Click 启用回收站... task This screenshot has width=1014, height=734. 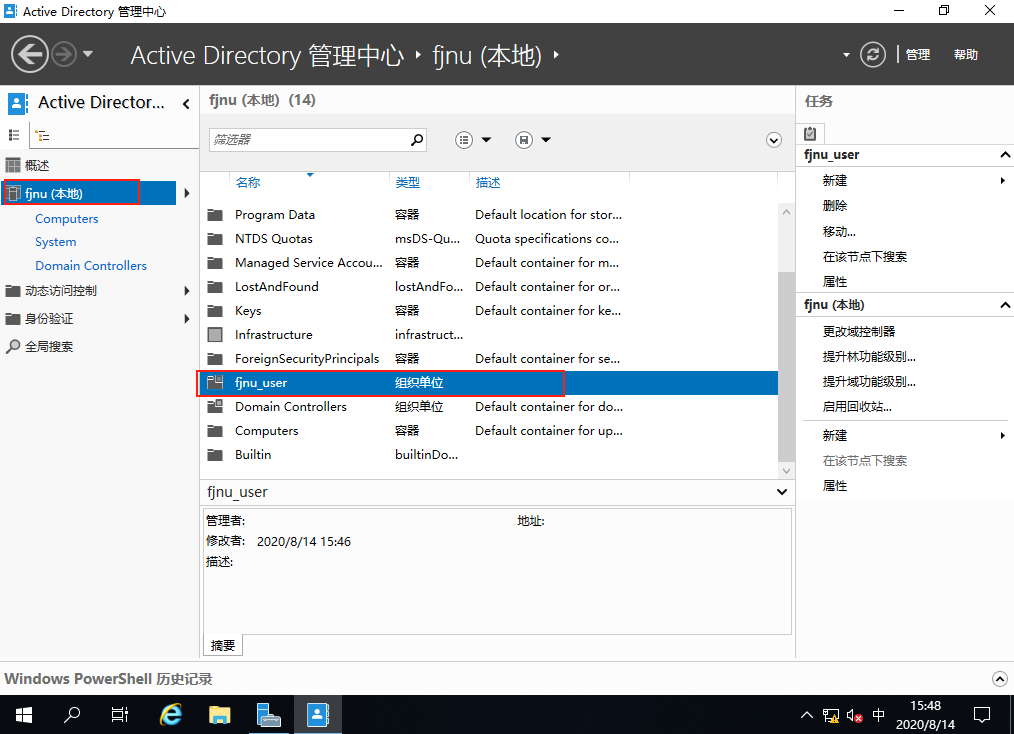857,407
